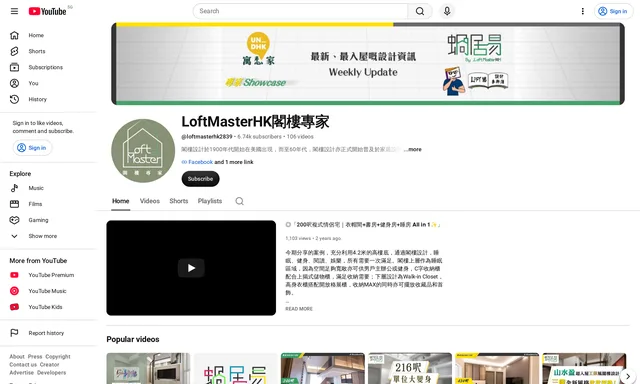Click the Creator footer link
This screenshot has height=384, width=640.
point(49,365)
